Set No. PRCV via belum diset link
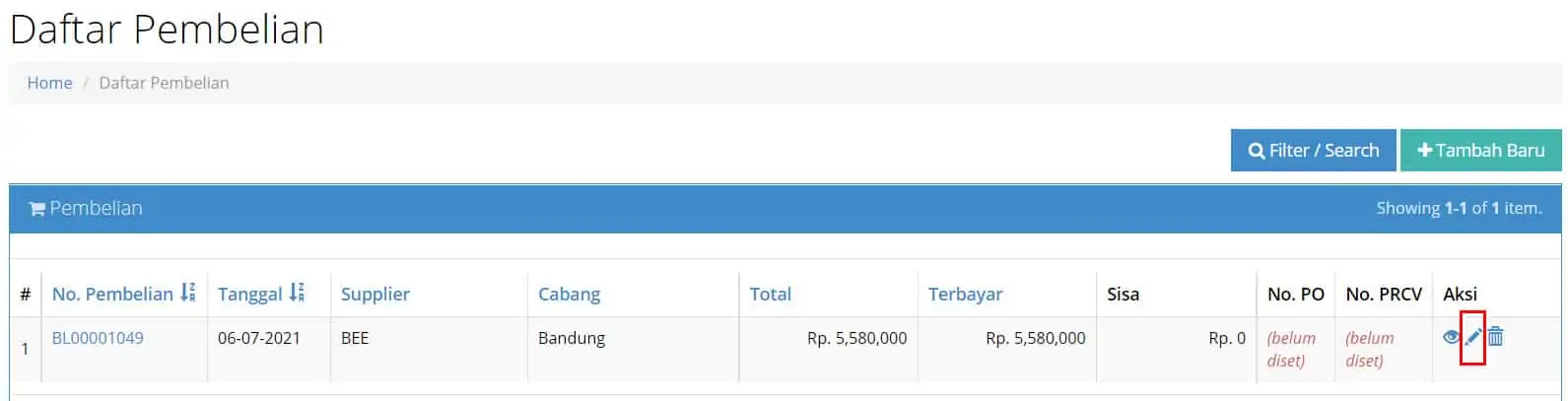The height and width of the screenshot is (401, 1568). [1369, 349]
